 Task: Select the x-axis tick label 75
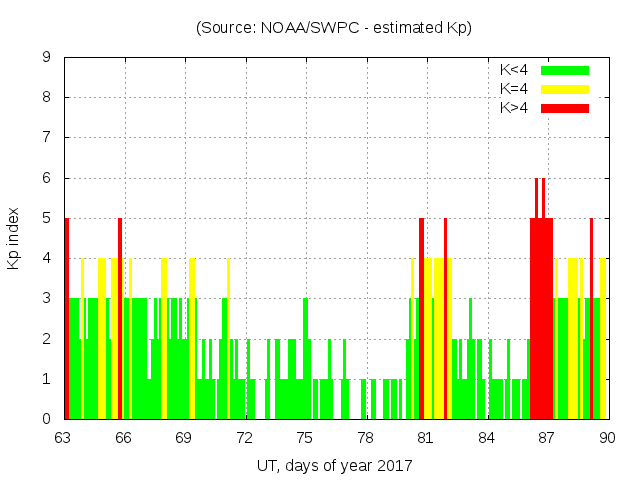pyautogui.click(x=305, y=438)
